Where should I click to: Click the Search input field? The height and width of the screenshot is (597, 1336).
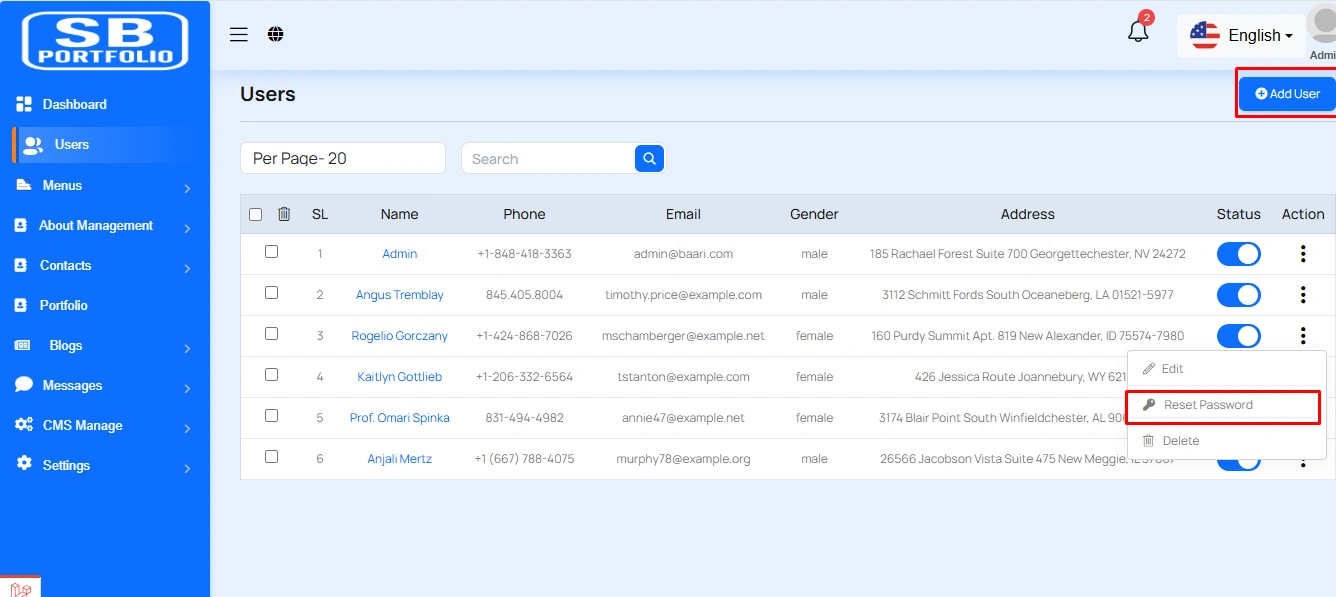coord(547,158)
